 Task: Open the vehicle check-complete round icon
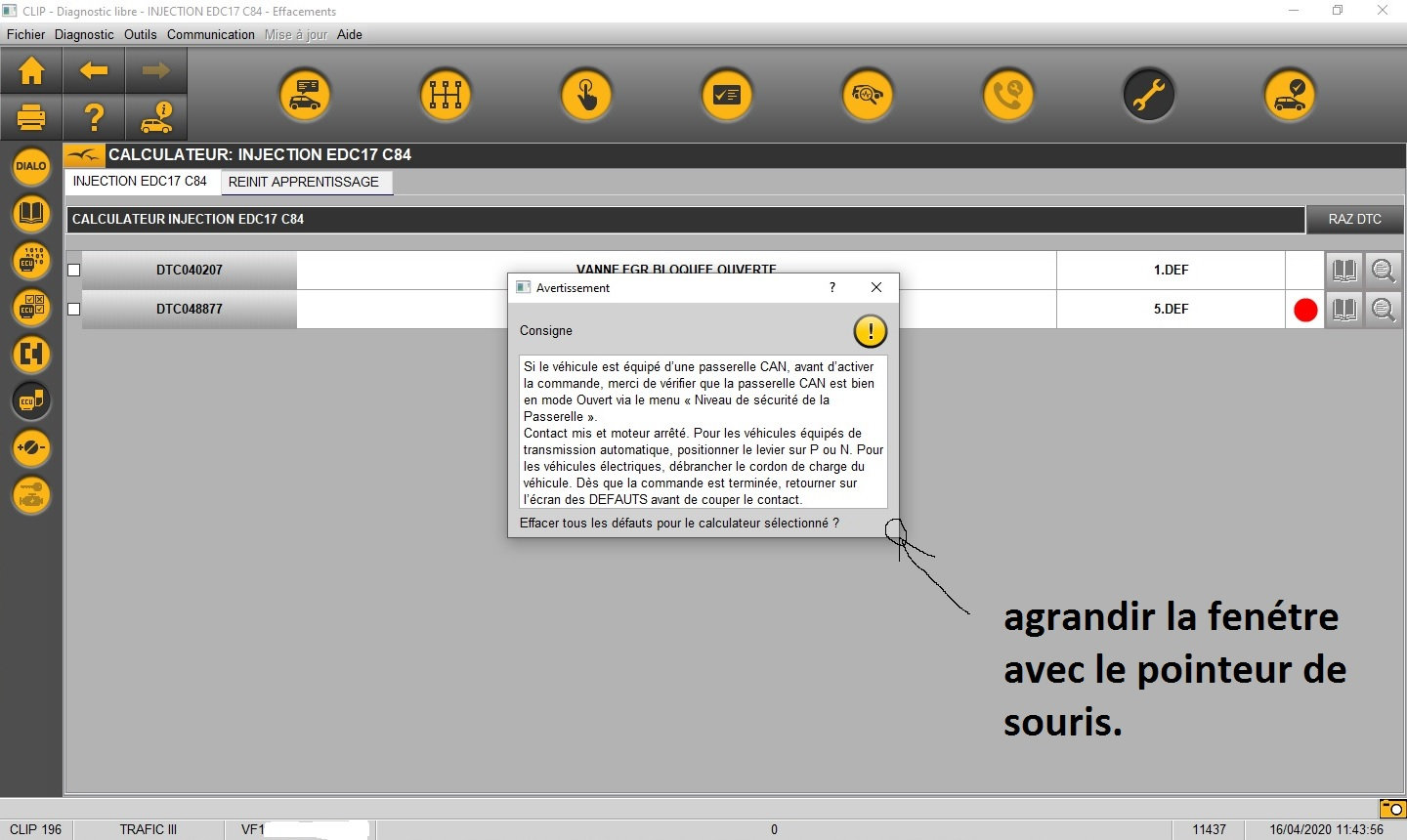tap(1290, 95)
